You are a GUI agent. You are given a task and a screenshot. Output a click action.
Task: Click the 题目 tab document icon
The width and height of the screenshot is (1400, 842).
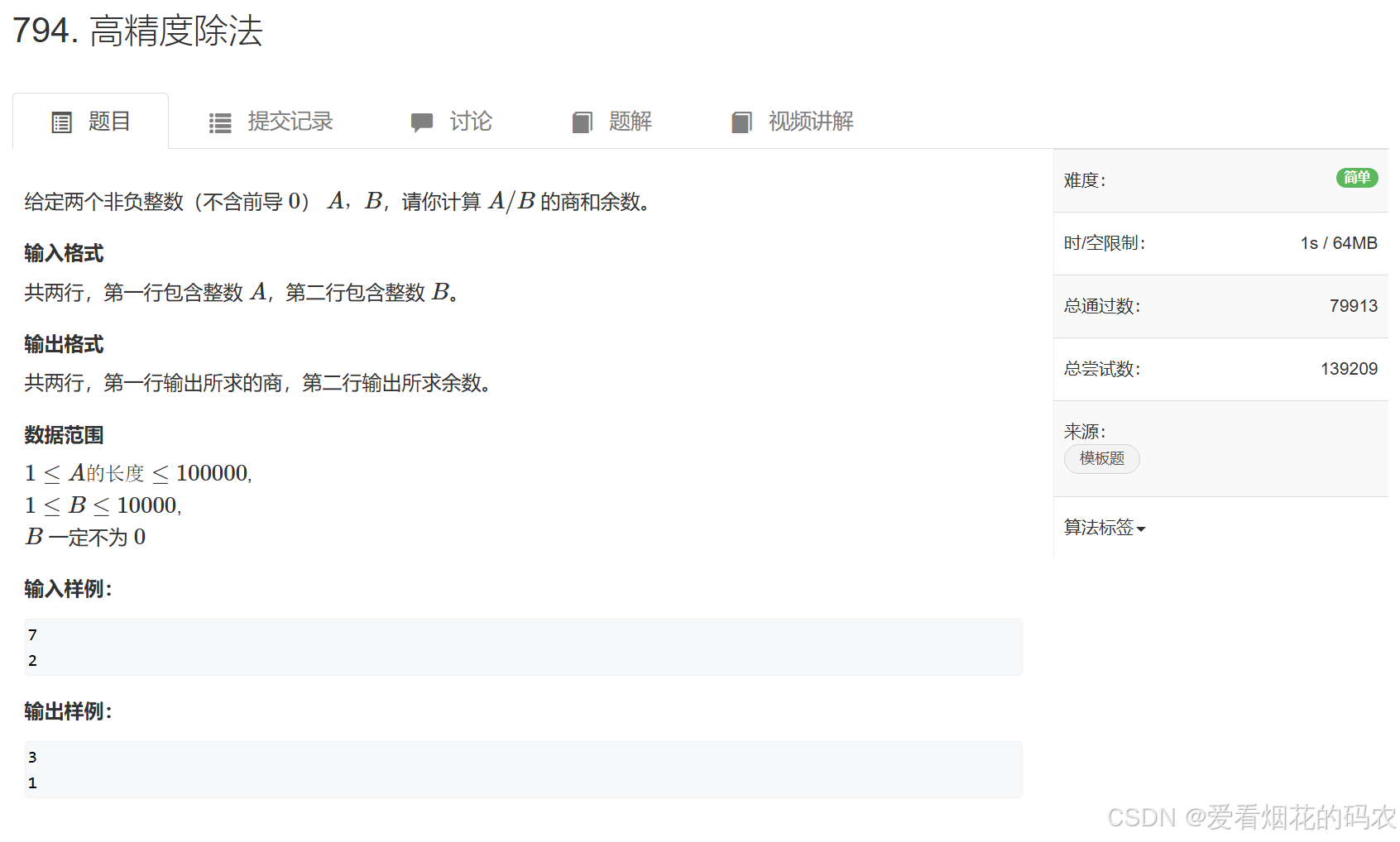pos(61,123)
